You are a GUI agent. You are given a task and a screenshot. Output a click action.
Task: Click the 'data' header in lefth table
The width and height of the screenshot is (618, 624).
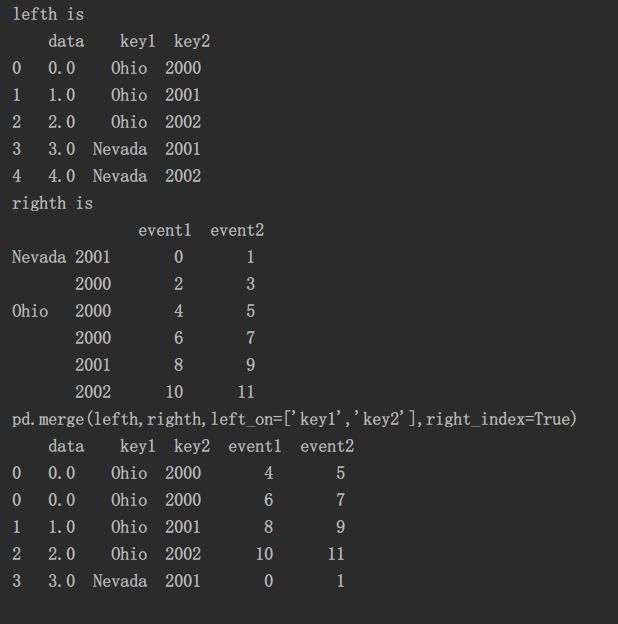click(x=66, y=41)
